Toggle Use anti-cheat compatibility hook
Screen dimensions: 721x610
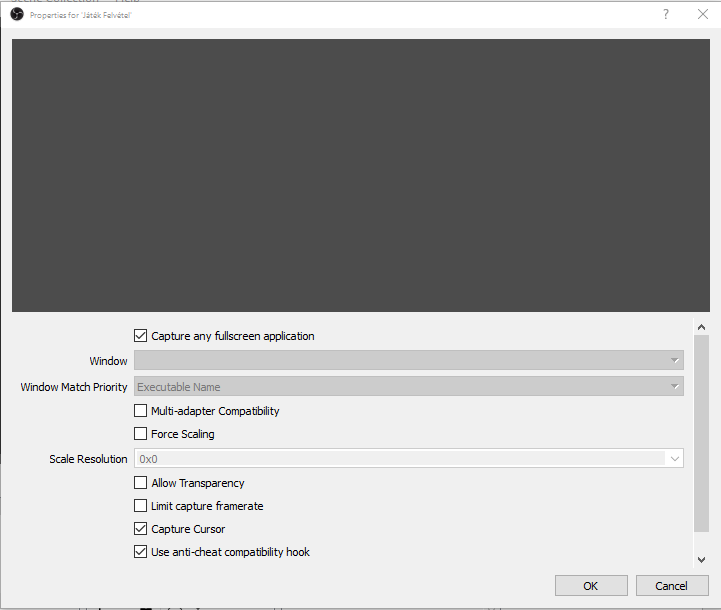pos(140,552)
